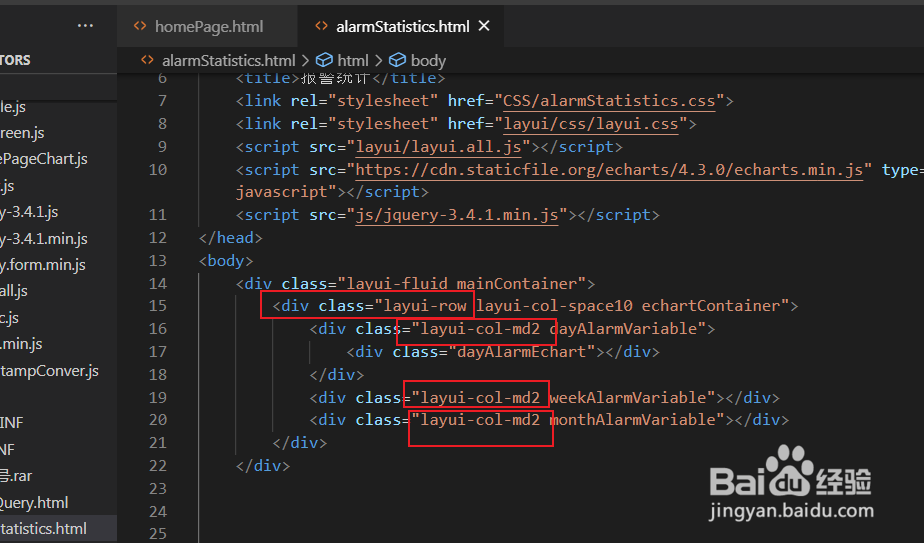This screenshot has width=924, height=543.
Task: Click the cube icon beside body breadcrumb
Action: [398, 60]
